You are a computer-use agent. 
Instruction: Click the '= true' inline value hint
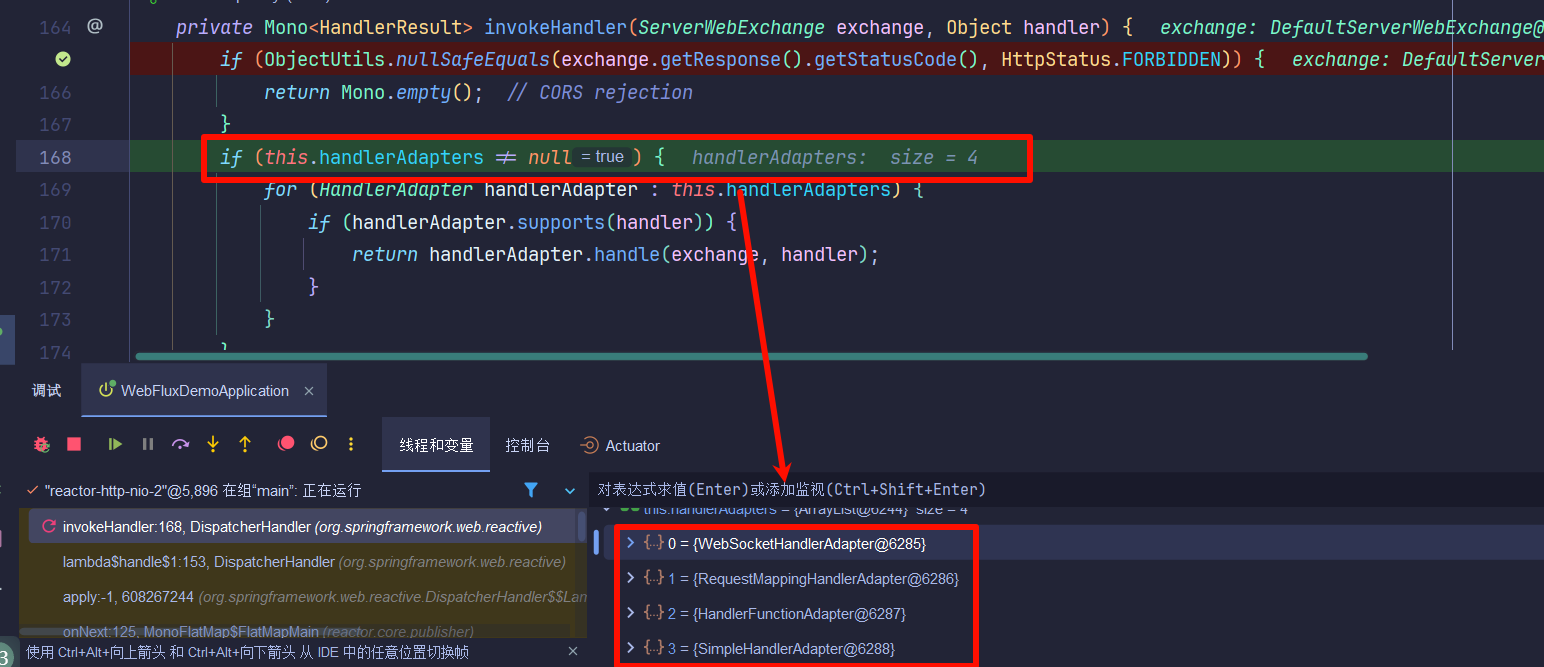(603, 157)
